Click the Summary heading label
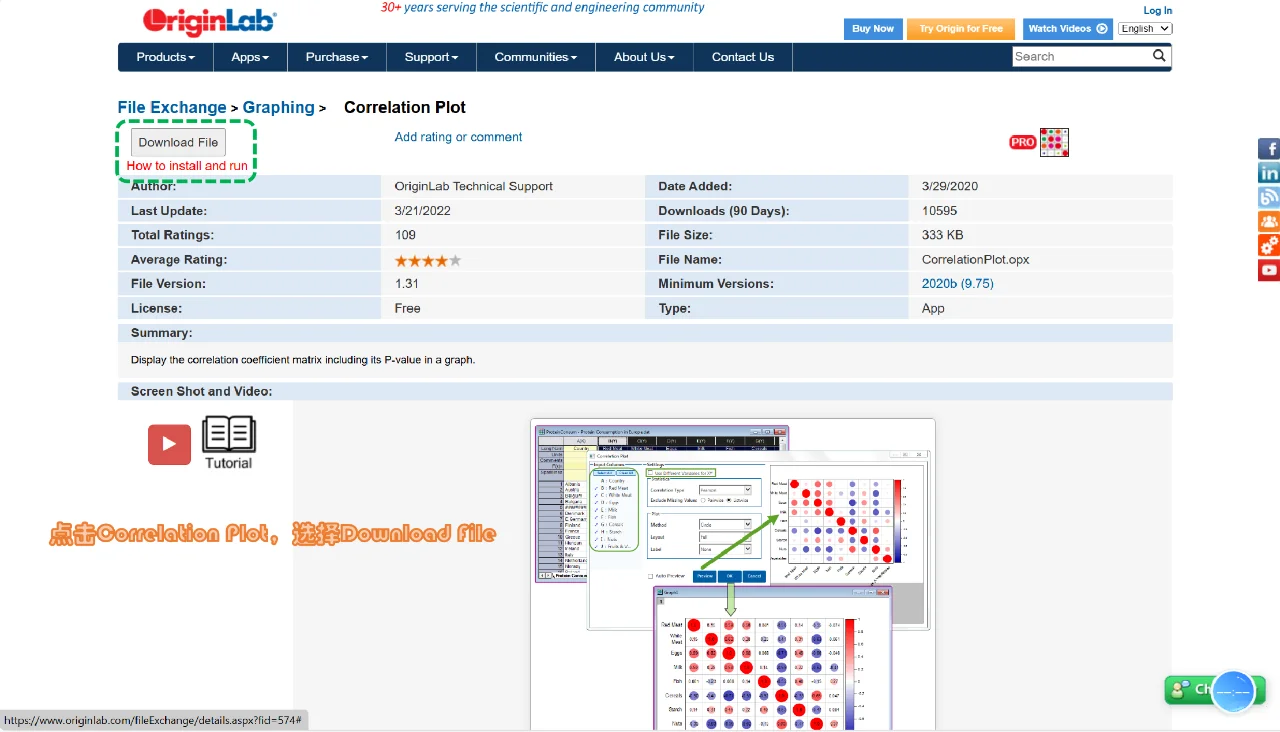Image resolution: width=1280 pixels, height=732 pixels. 162,333
